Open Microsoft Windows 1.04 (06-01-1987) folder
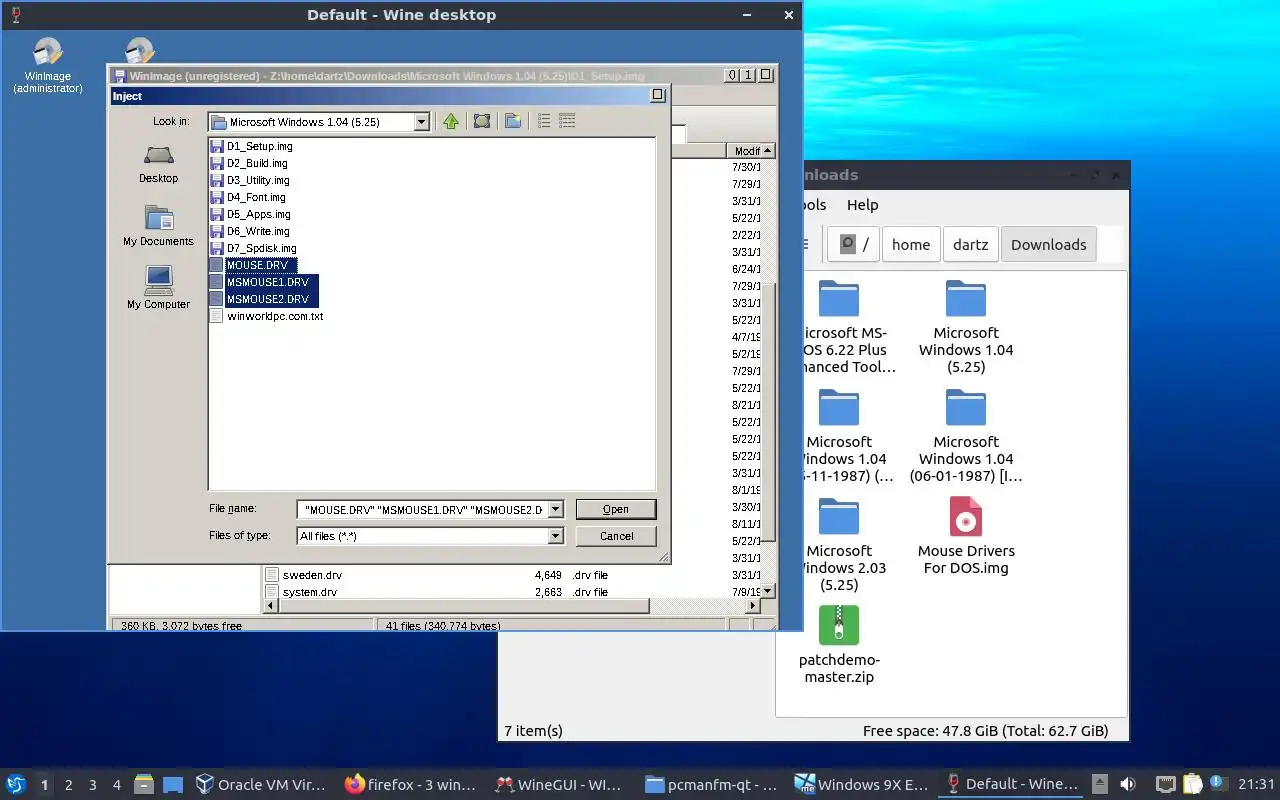This screenshot has width=1280, height=800. pyautogui.click(x=966, y=436)
